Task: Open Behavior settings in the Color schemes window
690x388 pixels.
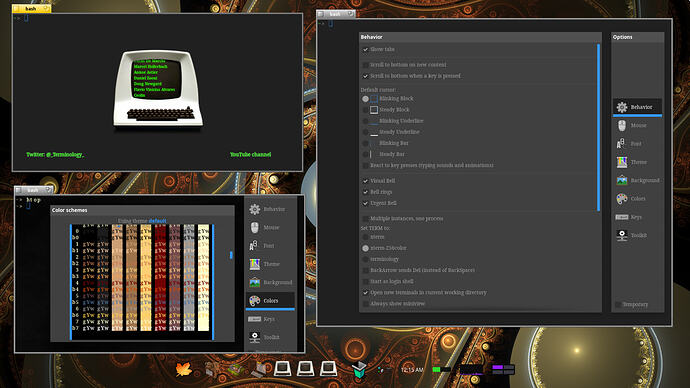Action: (270, 209)
